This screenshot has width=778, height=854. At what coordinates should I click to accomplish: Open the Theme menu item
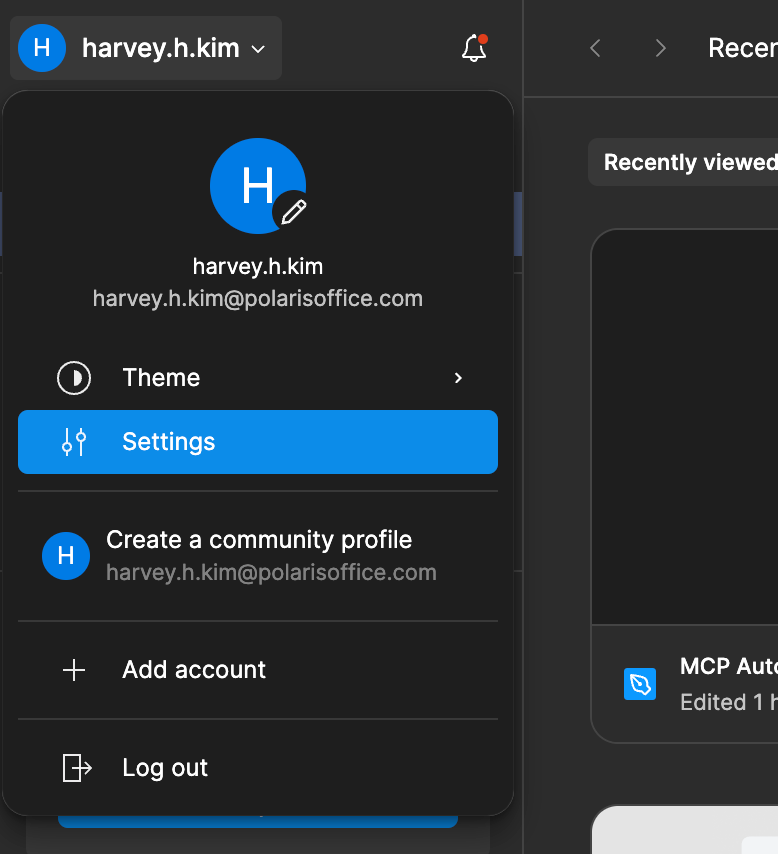coord(258,378)
